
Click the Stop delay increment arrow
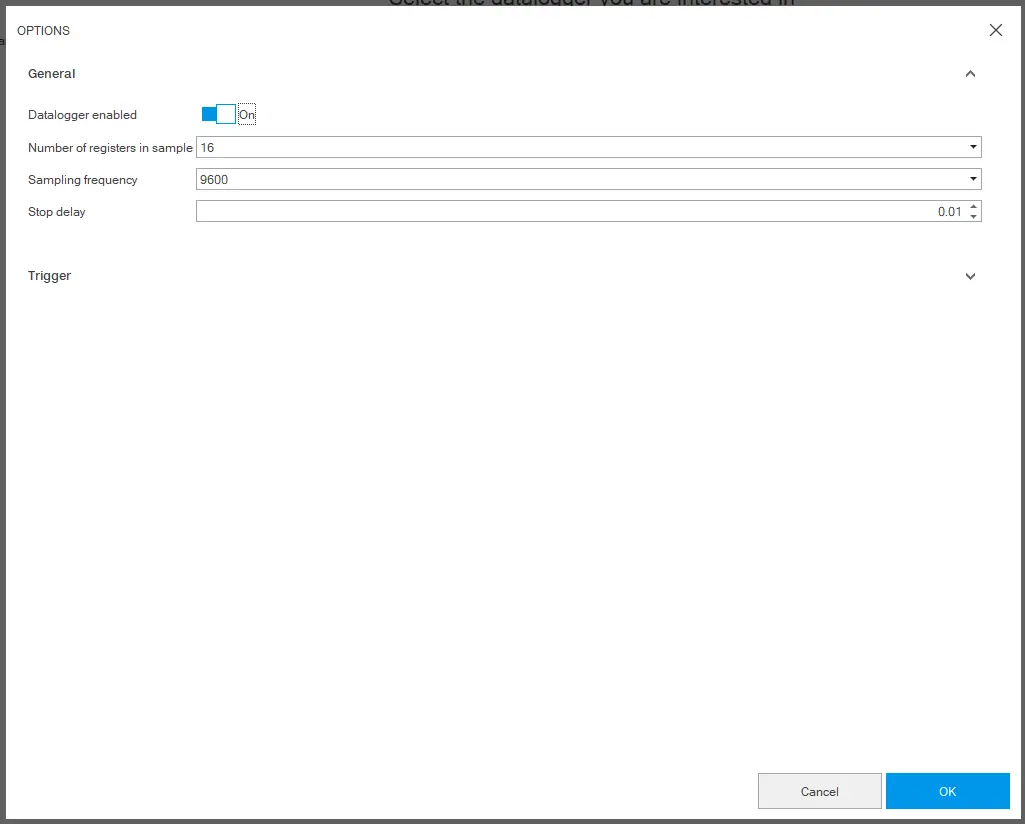pos(974,206)
